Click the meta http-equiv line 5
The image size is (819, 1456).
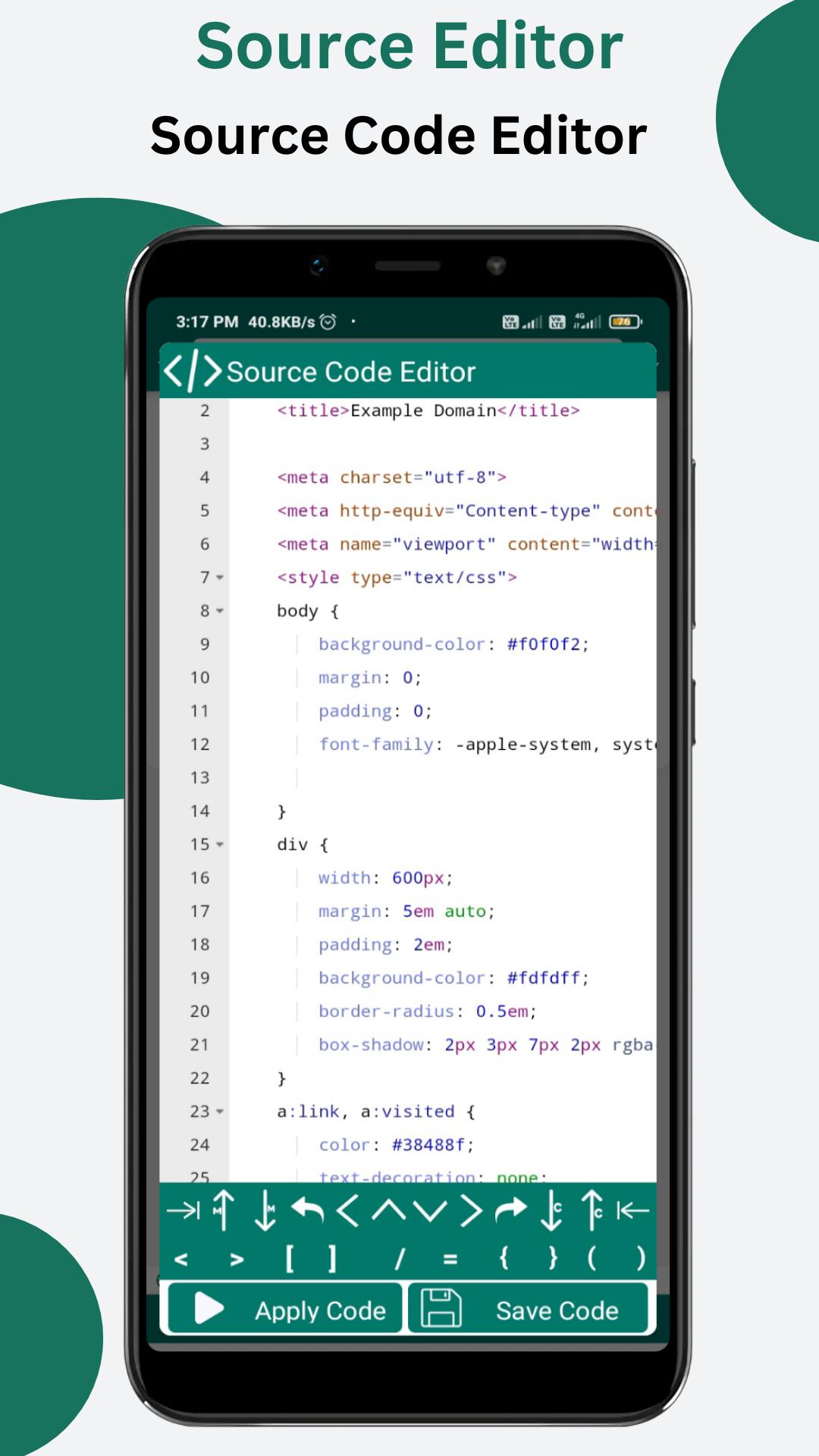tap(466, 511)
